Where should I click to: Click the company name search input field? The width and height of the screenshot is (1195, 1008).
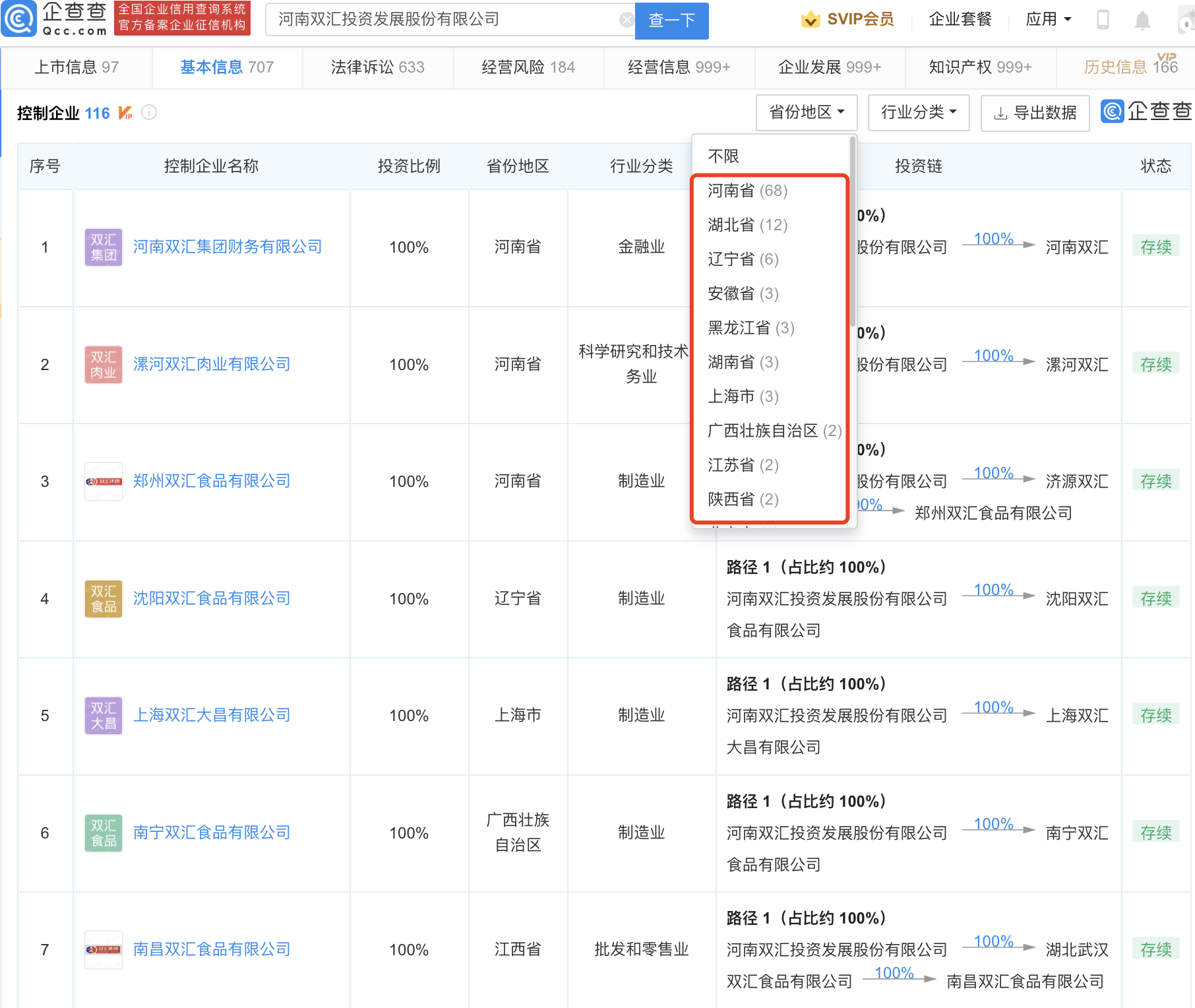pyautogui.click(x=442, y=20)
